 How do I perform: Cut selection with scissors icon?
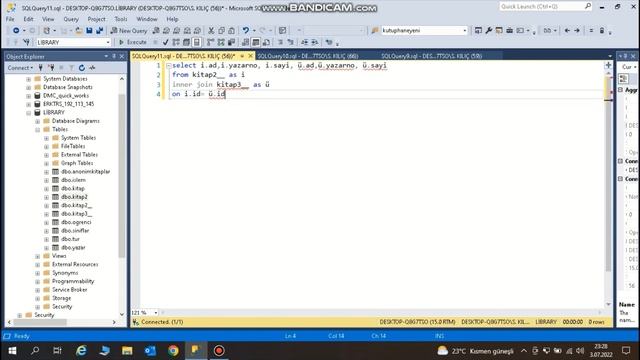[x=211, y=31]
